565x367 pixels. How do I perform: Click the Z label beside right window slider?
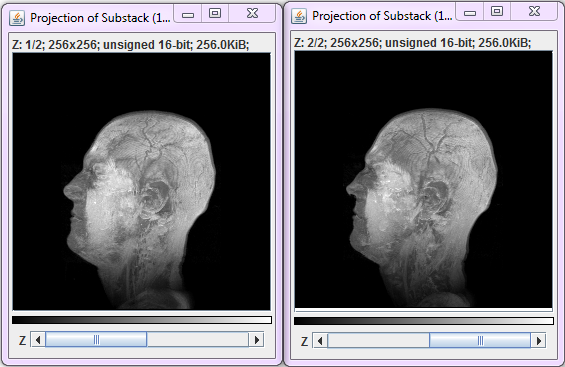(x=304, y=341)
